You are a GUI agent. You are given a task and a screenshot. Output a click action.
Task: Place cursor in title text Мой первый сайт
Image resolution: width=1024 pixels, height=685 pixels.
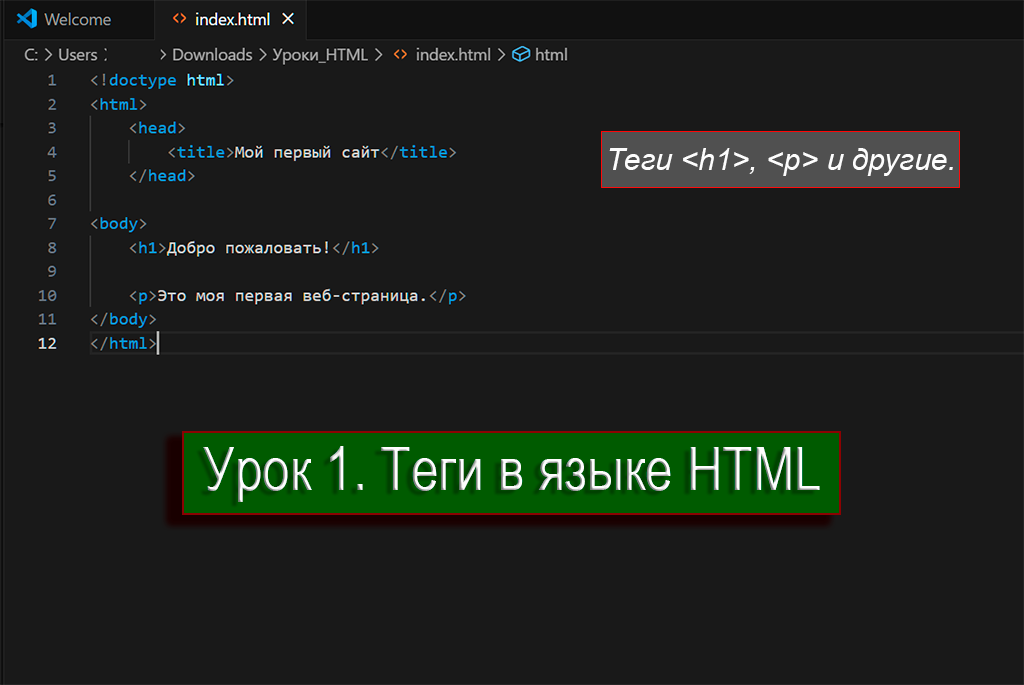[x=306, y=152]
